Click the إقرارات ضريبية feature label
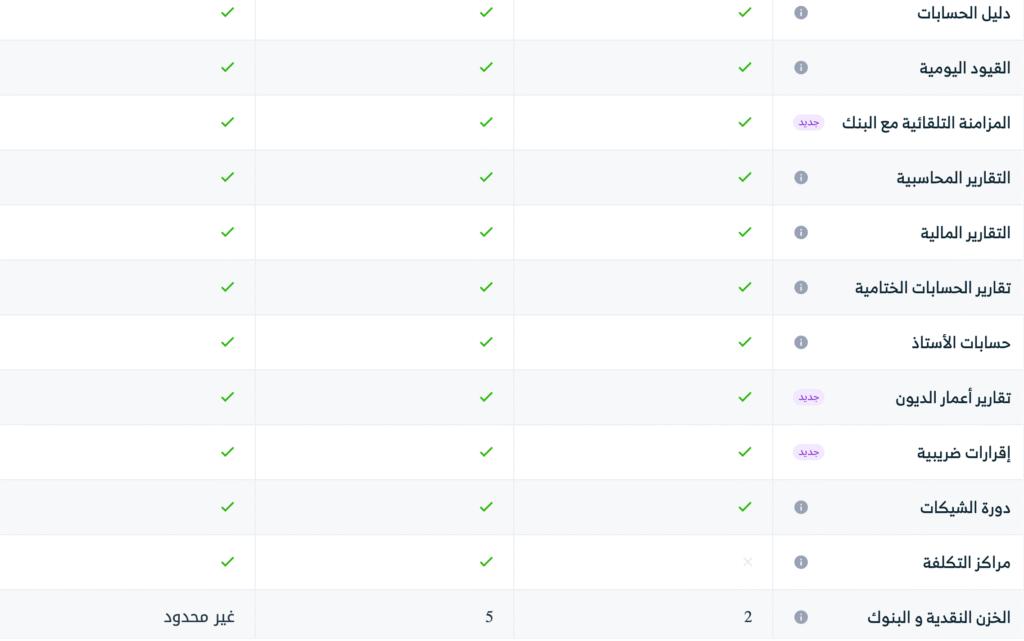Viewport: 1024px width, 641px height. click(963, 453)
